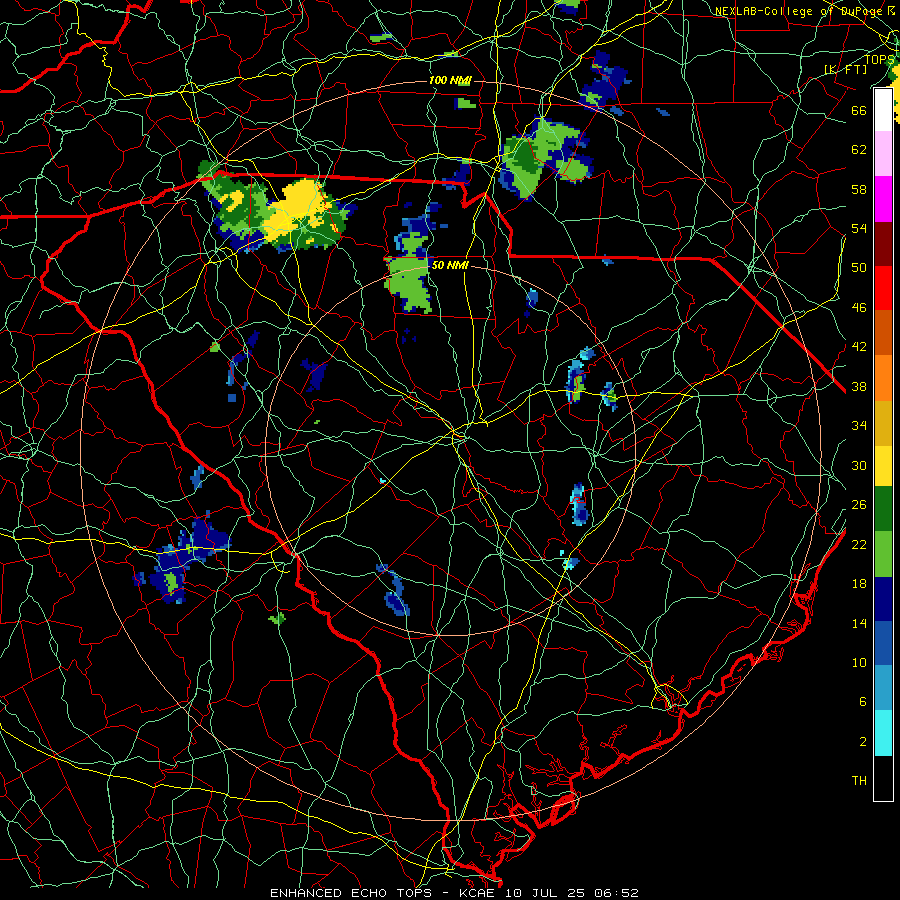The image size is (900, 900).
Task: Click the white swatch in the tops legend
Action: [x=883, y=110]
